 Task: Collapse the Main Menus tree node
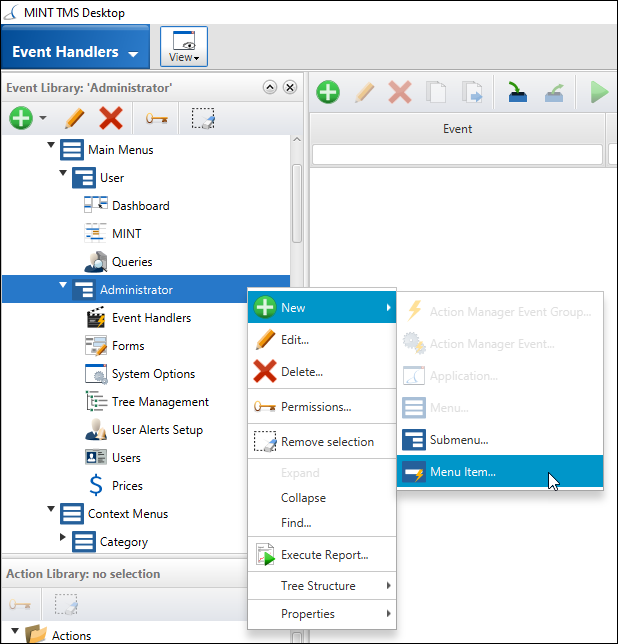pos(51,145)
